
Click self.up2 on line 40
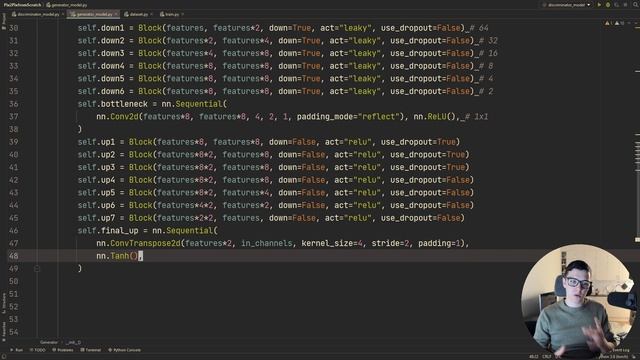96,155
